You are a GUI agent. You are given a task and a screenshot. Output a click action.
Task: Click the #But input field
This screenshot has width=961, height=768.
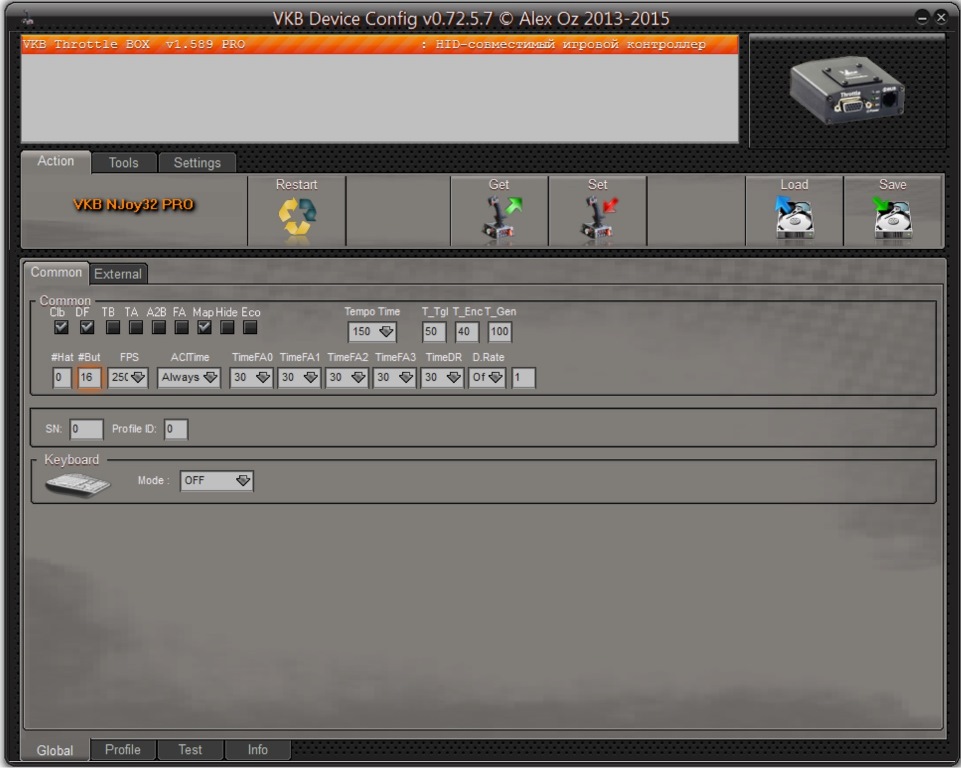(89, 378)
